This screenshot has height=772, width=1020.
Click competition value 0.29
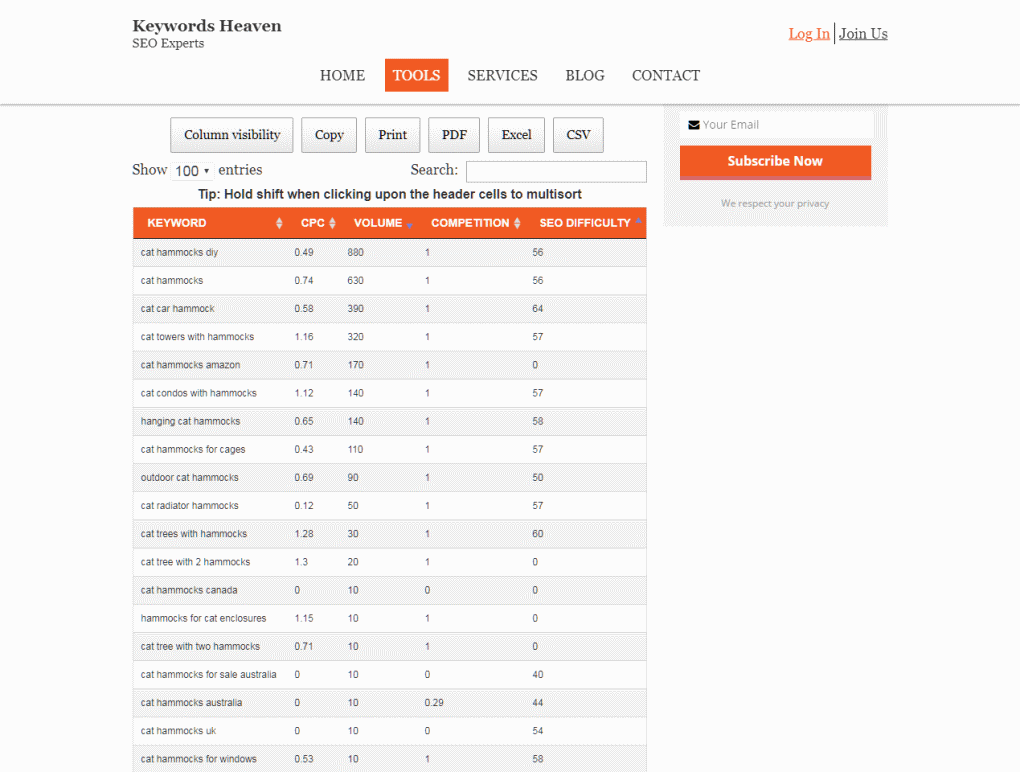(434, 703)
